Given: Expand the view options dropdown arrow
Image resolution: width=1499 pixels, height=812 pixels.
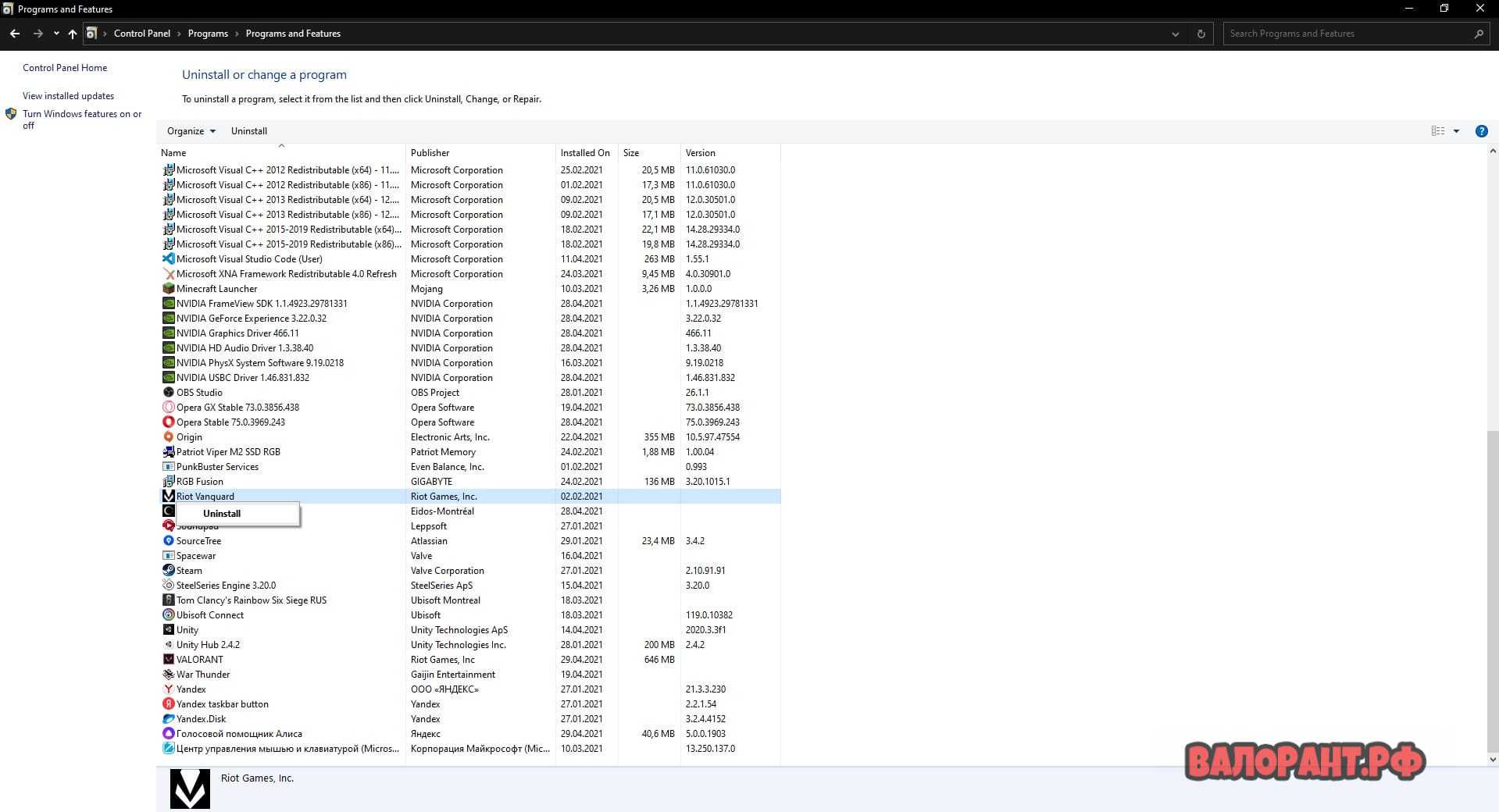Looking at the screenshot, I should point(1456,131).
